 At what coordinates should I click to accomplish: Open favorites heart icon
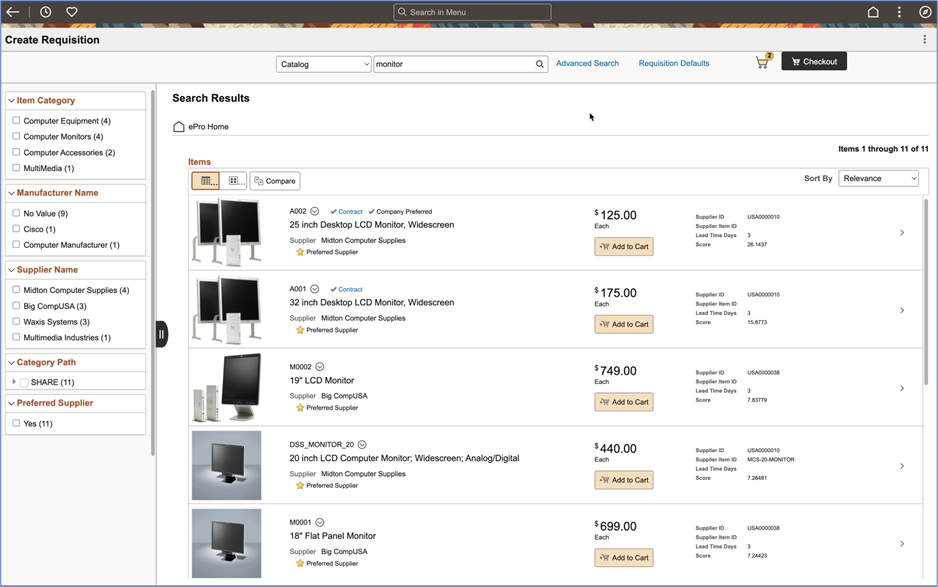72,12
